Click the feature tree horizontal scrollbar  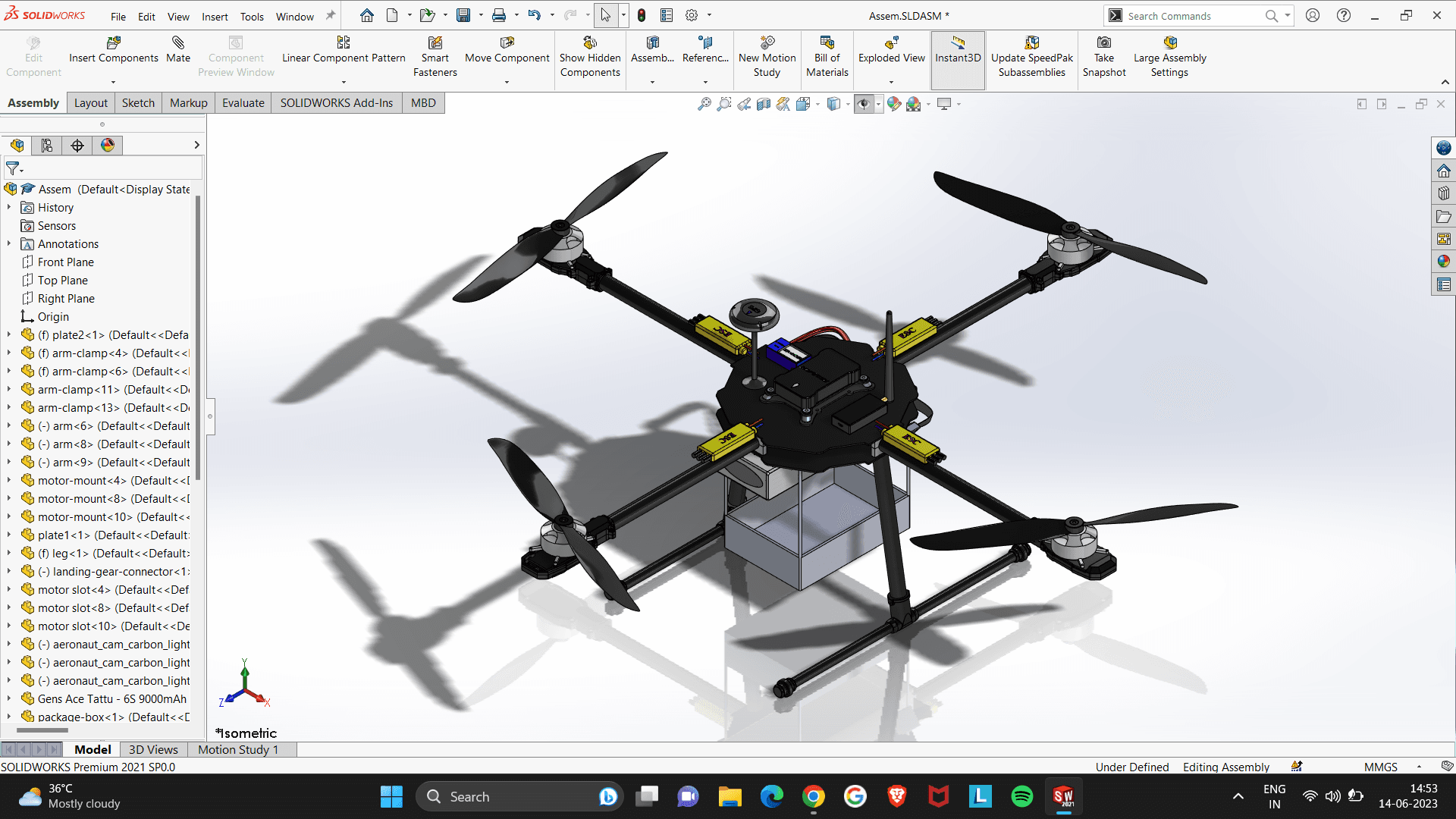coord(42,730)
